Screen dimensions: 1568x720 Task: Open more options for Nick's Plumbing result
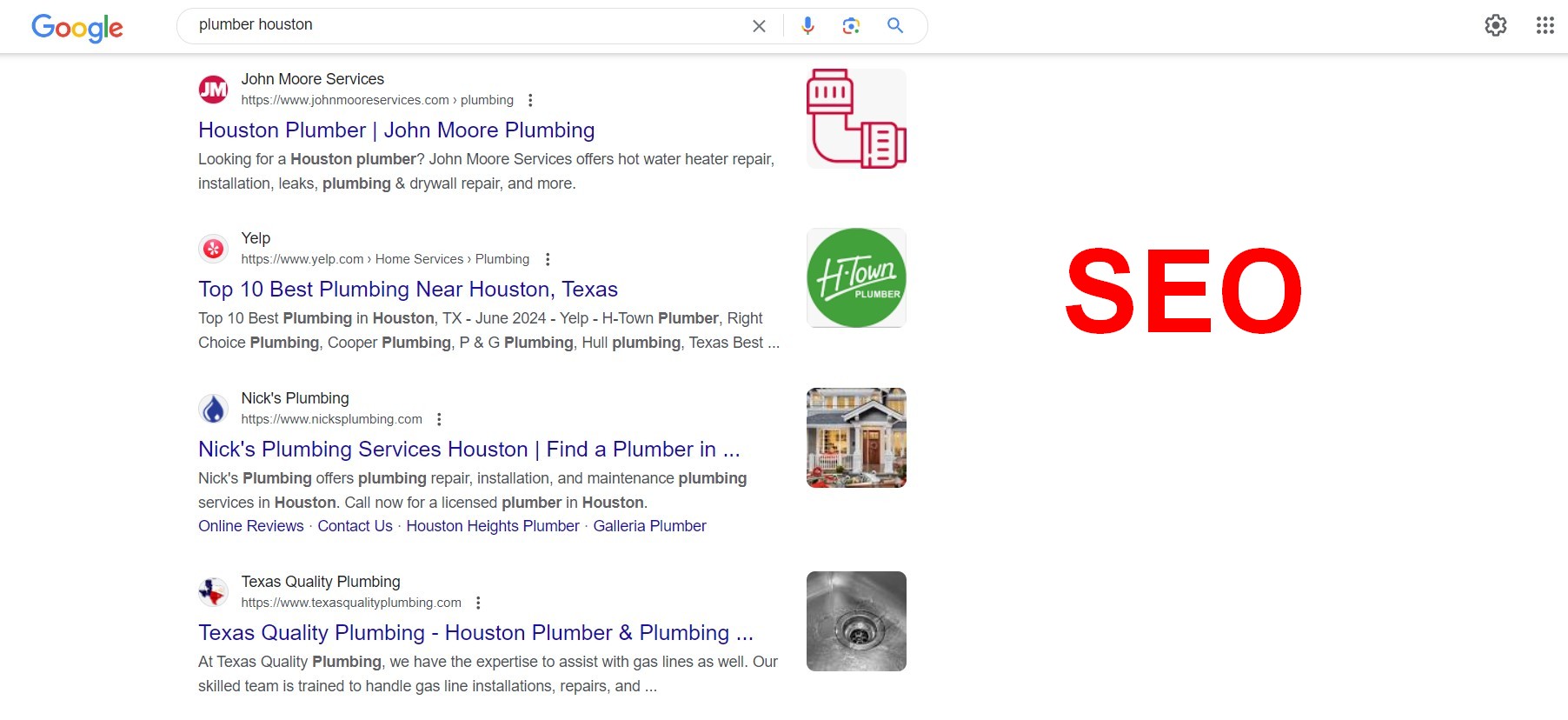[x=439, y=419]
